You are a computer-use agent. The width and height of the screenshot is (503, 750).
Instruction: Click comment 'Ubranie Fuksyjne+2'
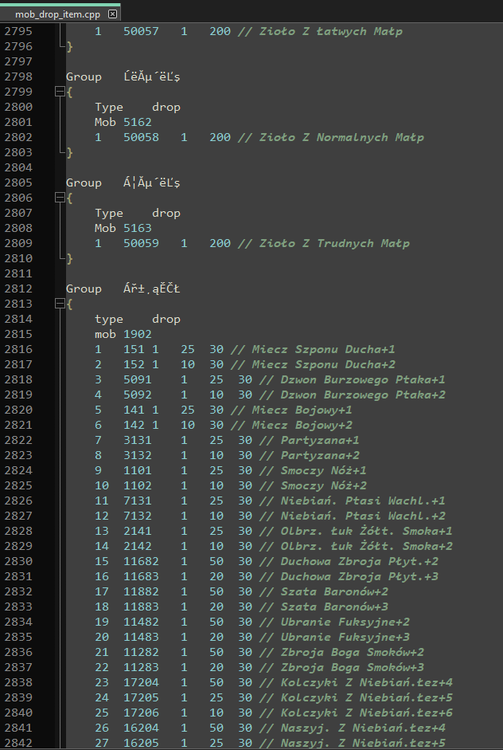point(345,622)
